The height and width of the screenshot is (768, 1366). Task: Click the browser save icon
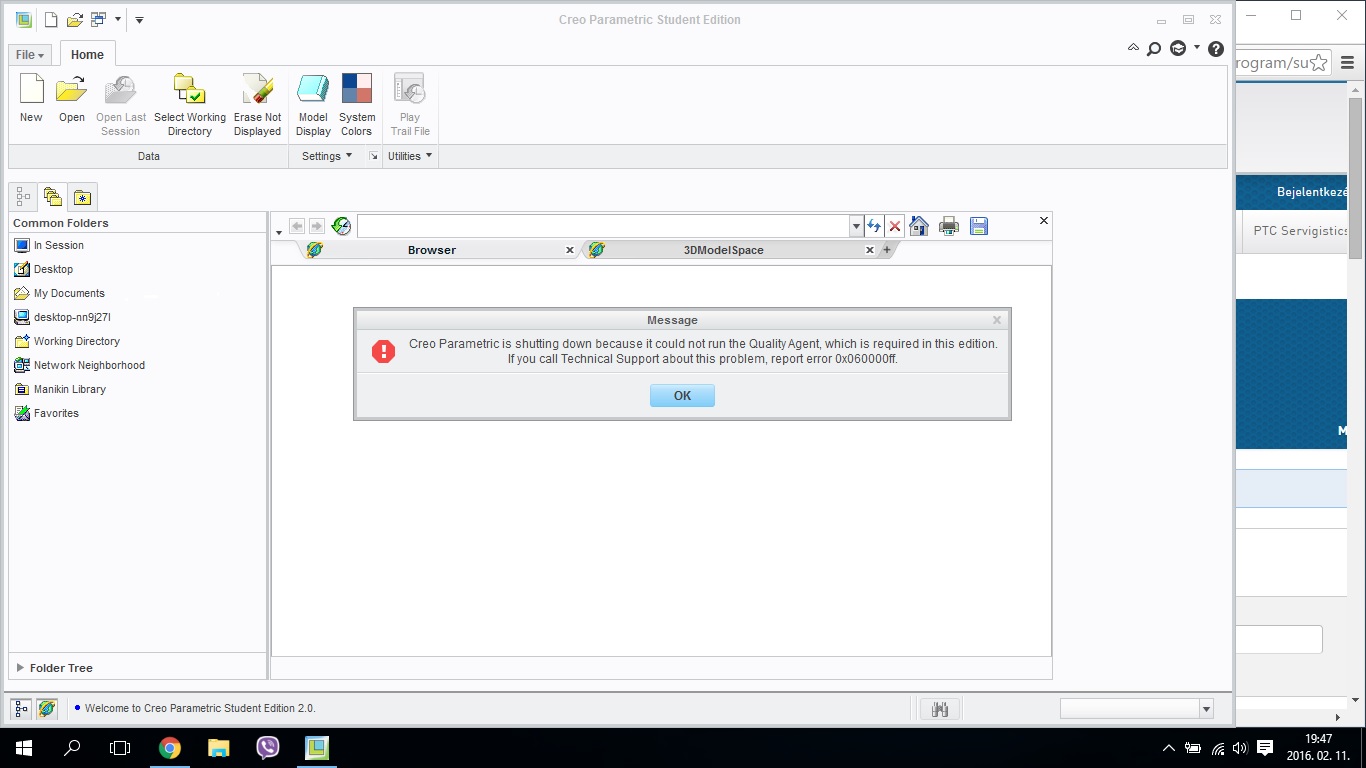[979, 226]
